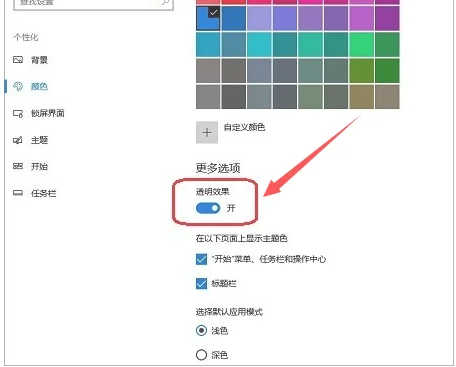Pick the orchid pink-purple swatch
The height and width of the screenshot is (367, 456).
point(361,18)
